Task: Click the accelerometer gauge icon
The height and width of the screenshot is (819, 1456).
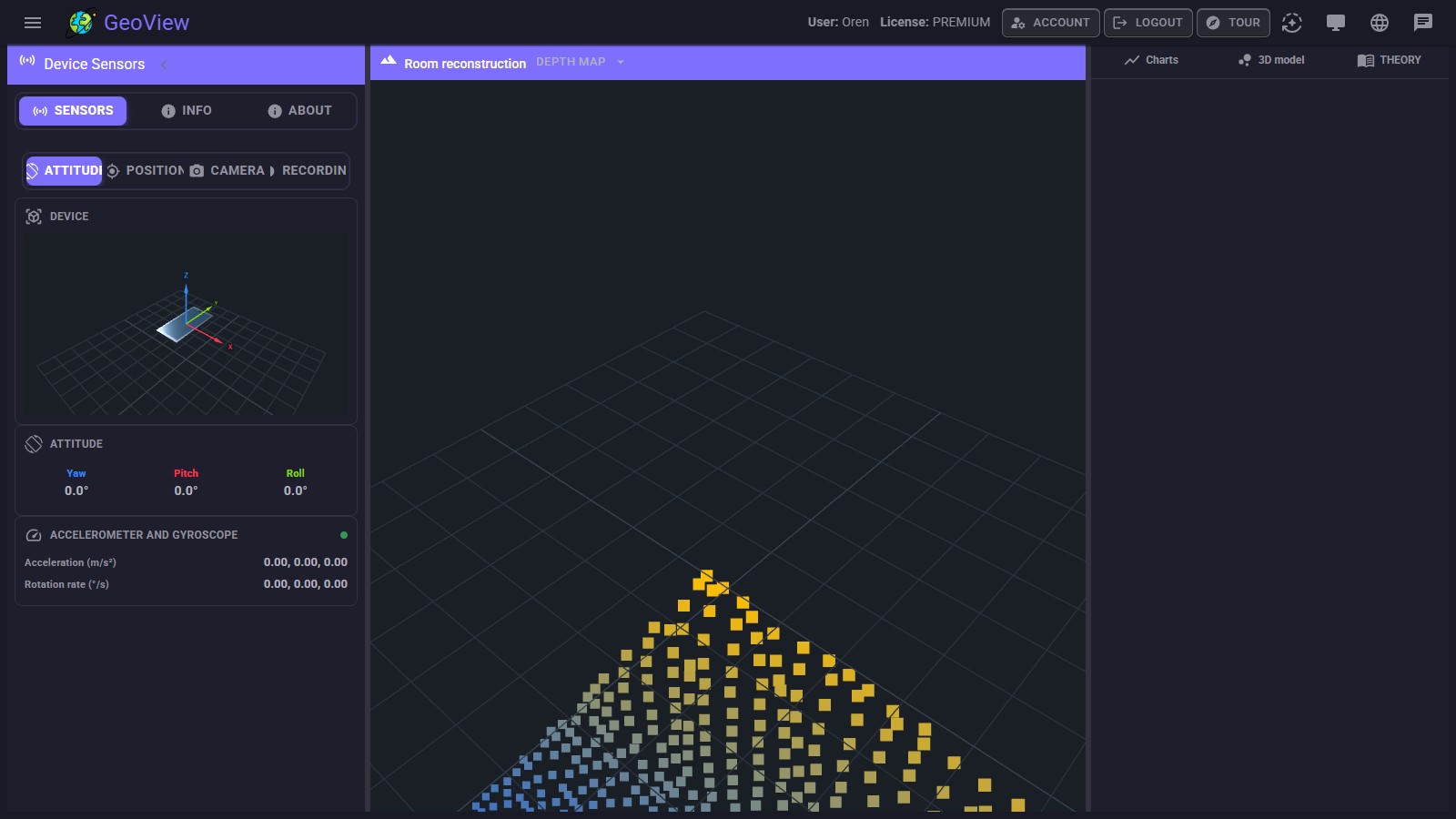Action: coord(34,535)
